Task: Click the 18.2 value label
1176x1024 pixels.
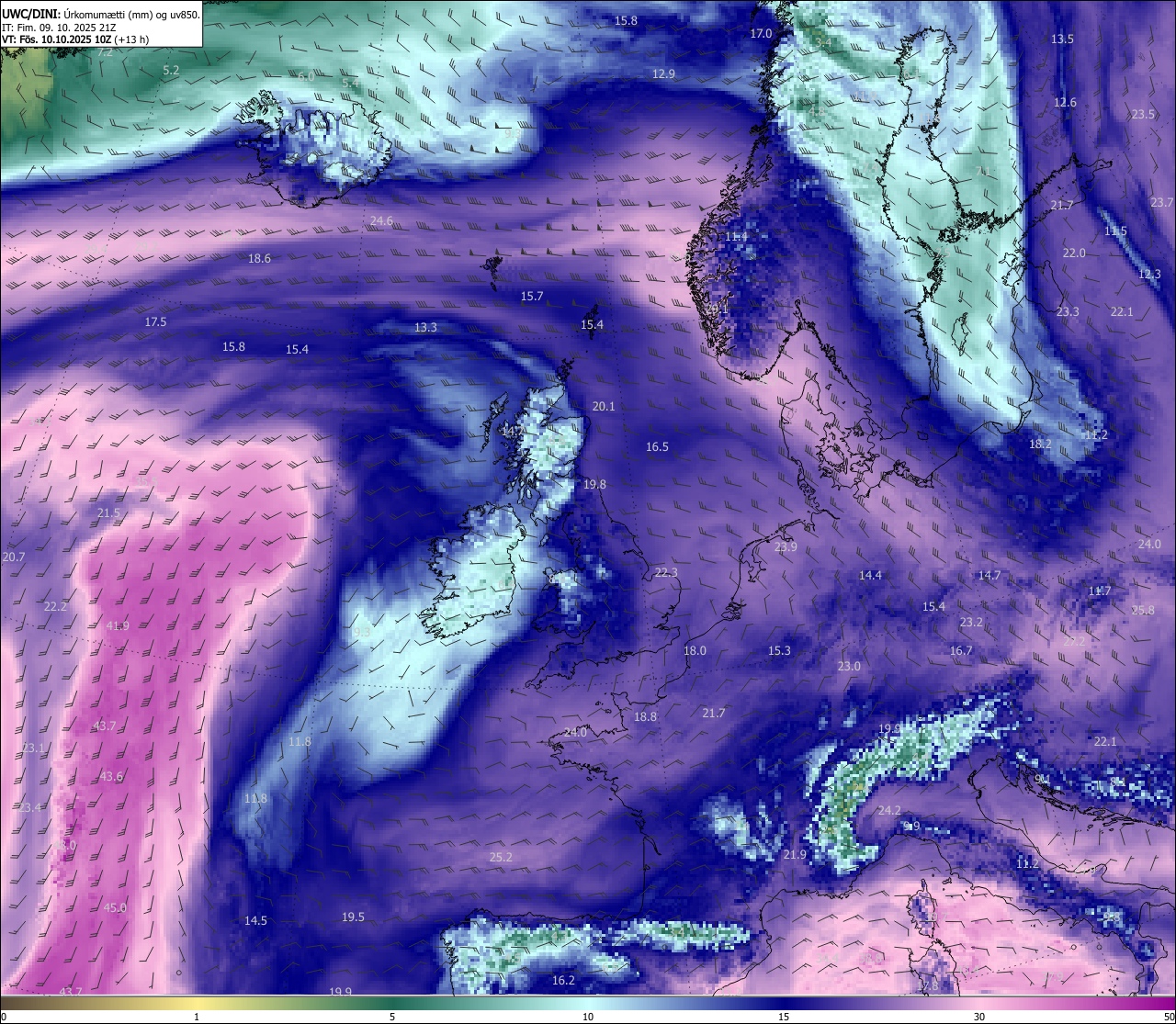Action: [1039, 444]
